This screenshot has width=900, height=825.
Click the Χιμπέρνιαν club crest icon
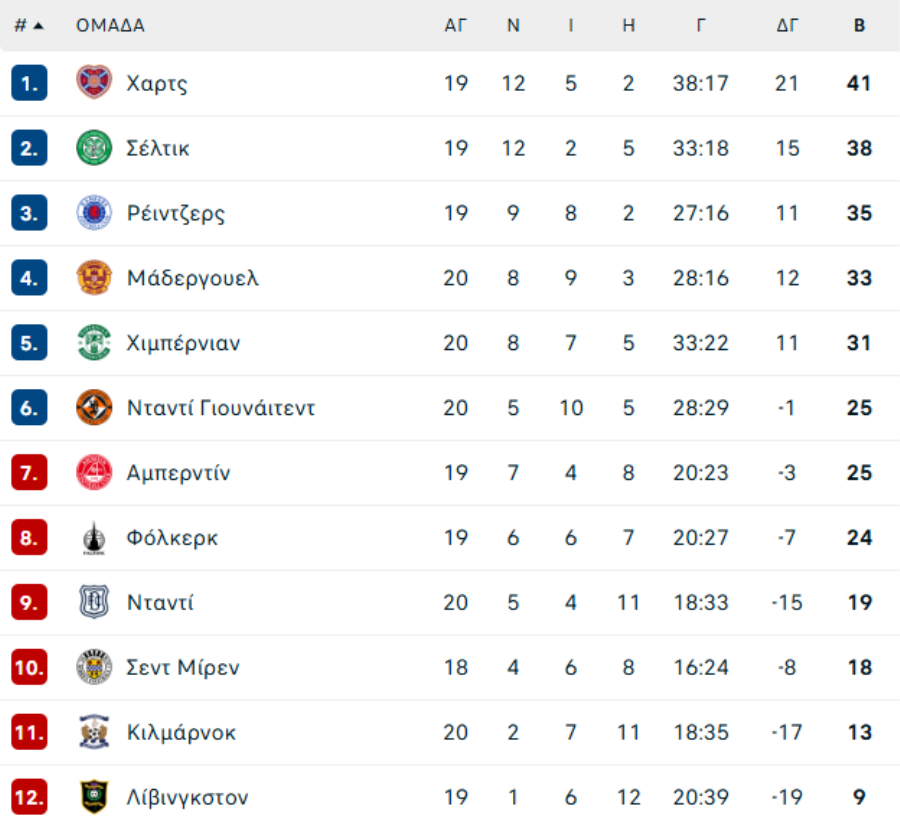coord(94,343)
